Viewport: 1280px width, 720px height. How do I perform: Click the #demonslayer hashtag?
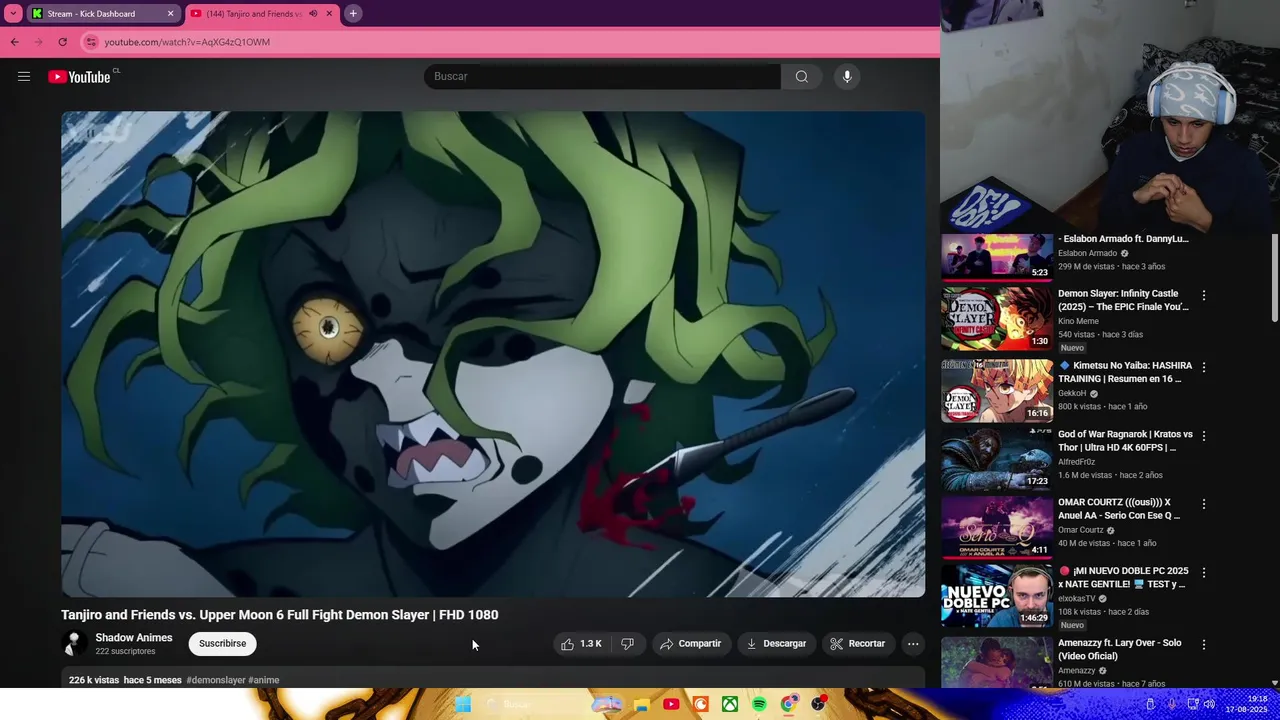216,680
